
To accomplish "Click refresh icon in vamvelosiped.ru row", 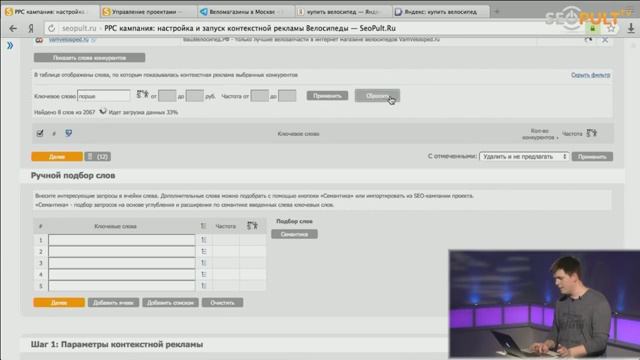I will [588, 40].
